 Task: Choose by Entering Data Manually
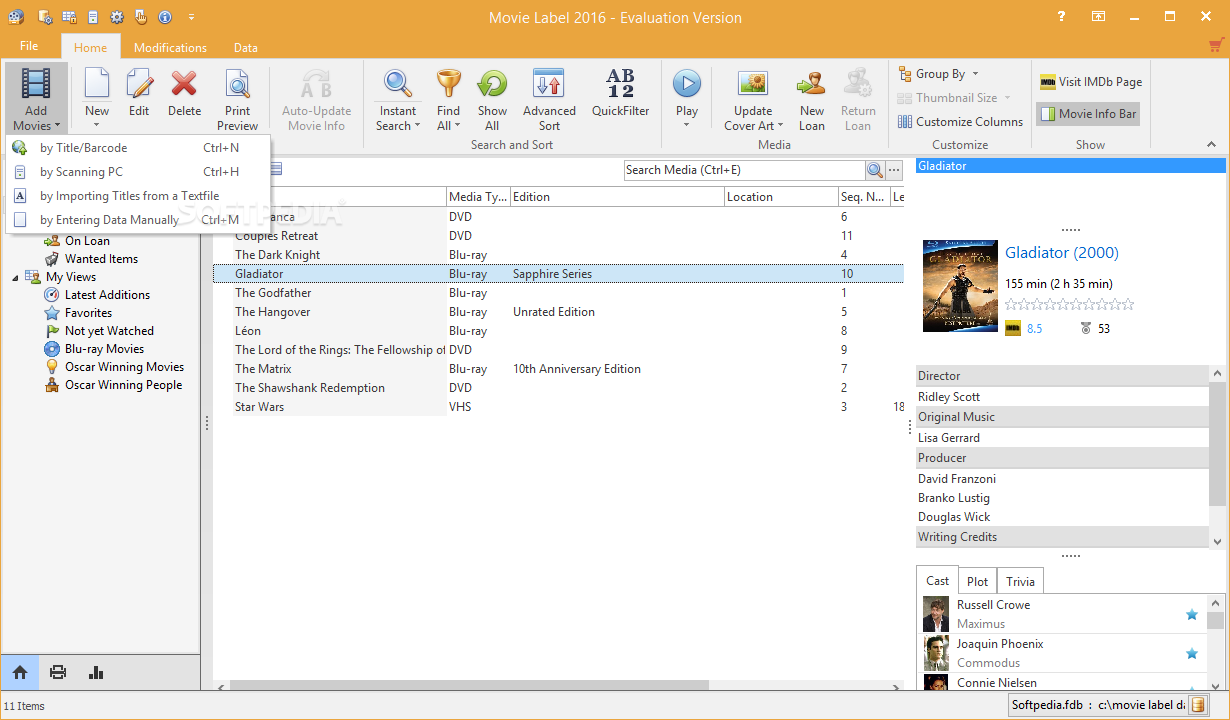pyautogui.click(x=138, y=219)
